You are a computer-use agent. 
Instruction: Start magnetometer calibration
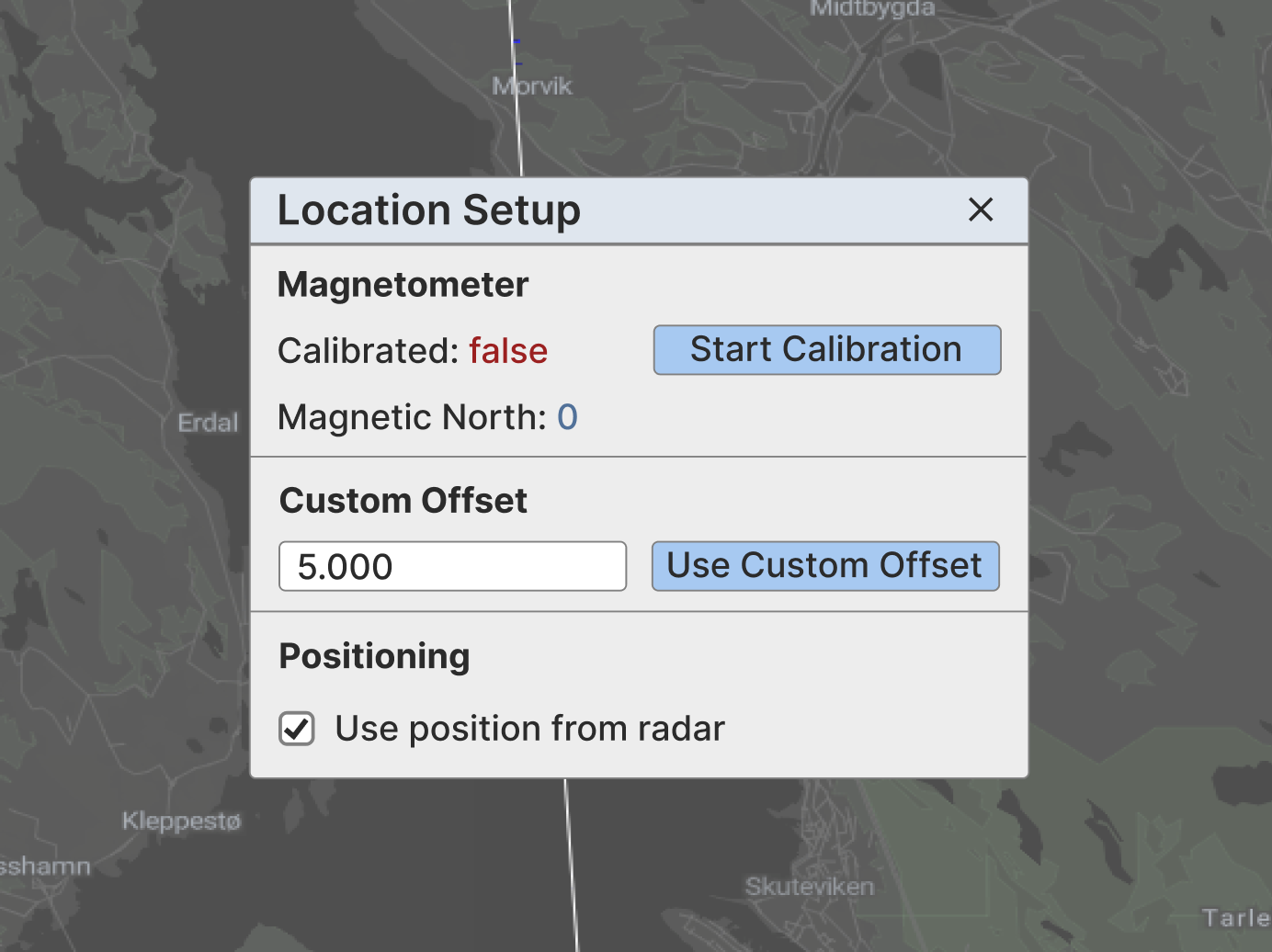(x=827, y=350)
